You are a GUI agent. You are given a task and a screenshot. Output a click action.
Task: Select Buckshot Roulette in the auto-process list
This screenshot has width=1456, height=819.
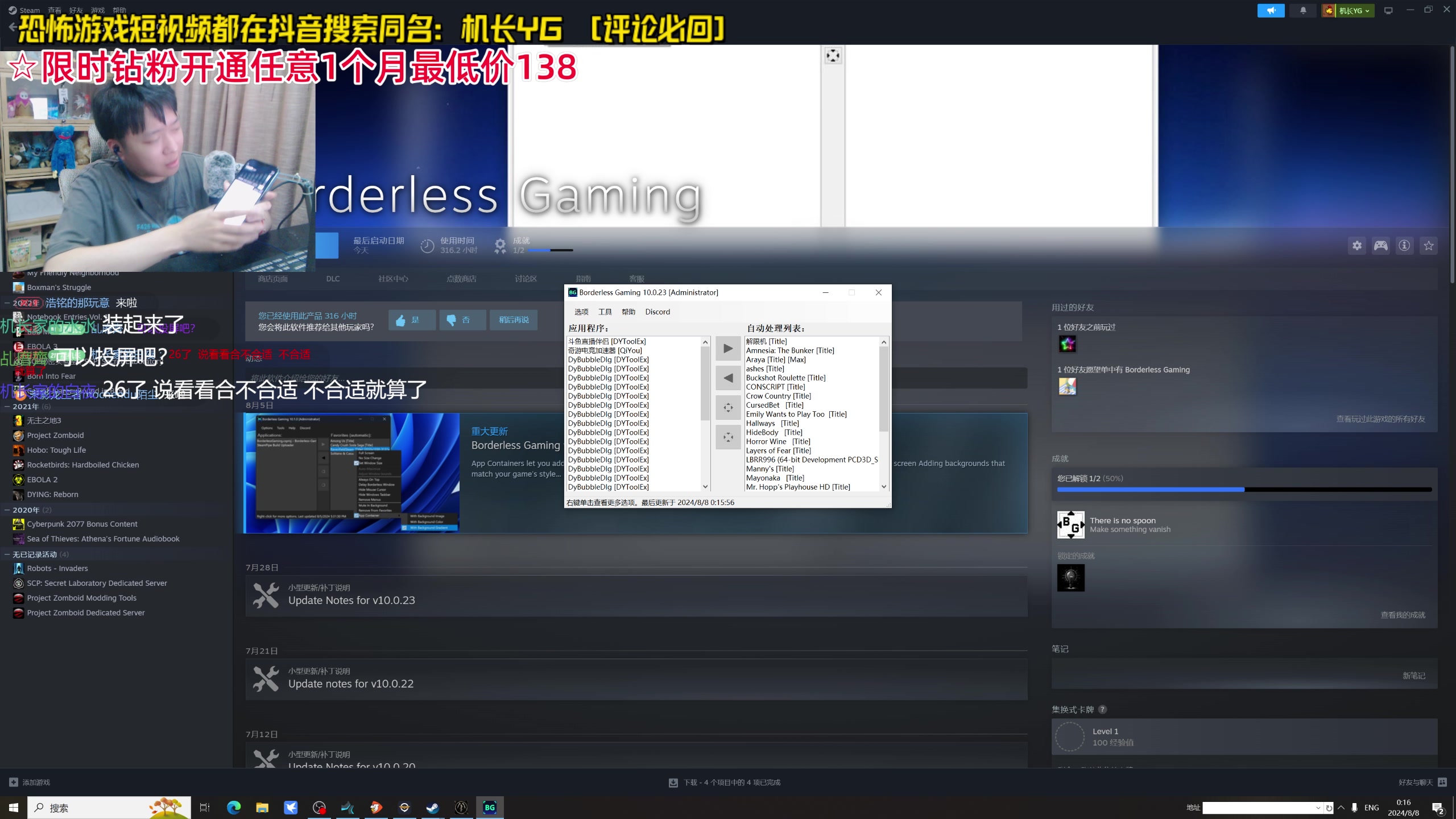pos(785,378)
